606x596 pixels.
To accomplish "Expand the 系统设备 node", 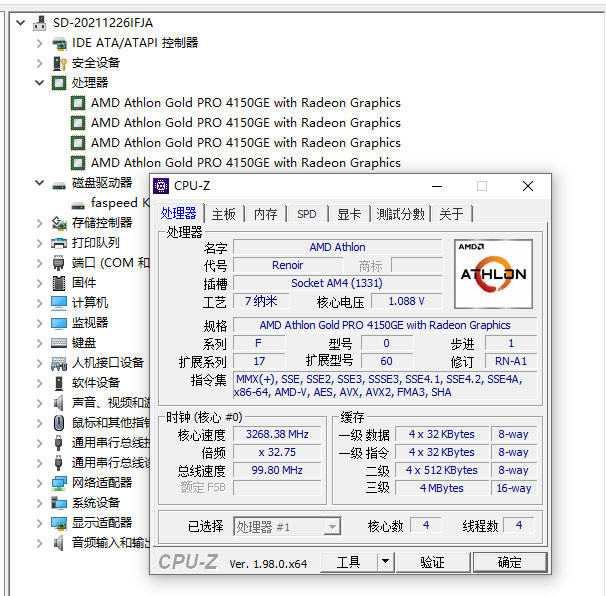I will coord(39,503).
